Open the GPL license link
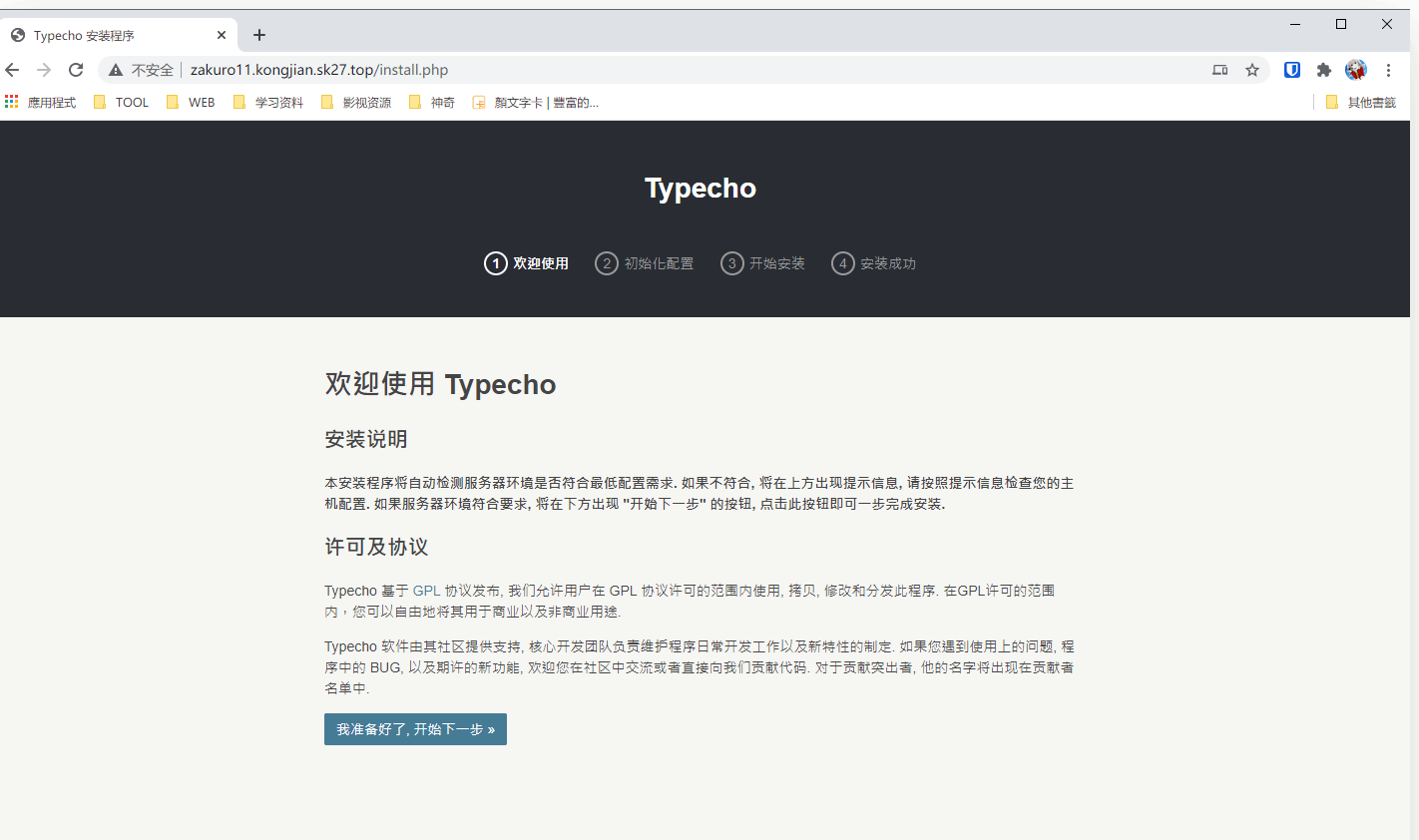 [x=426, y=591]
